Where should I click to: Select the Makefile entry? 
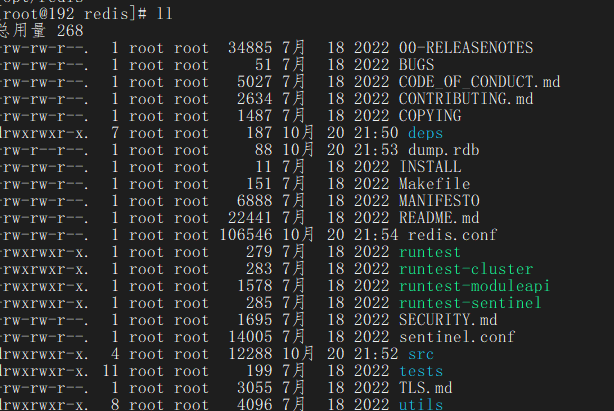[434, 184]
